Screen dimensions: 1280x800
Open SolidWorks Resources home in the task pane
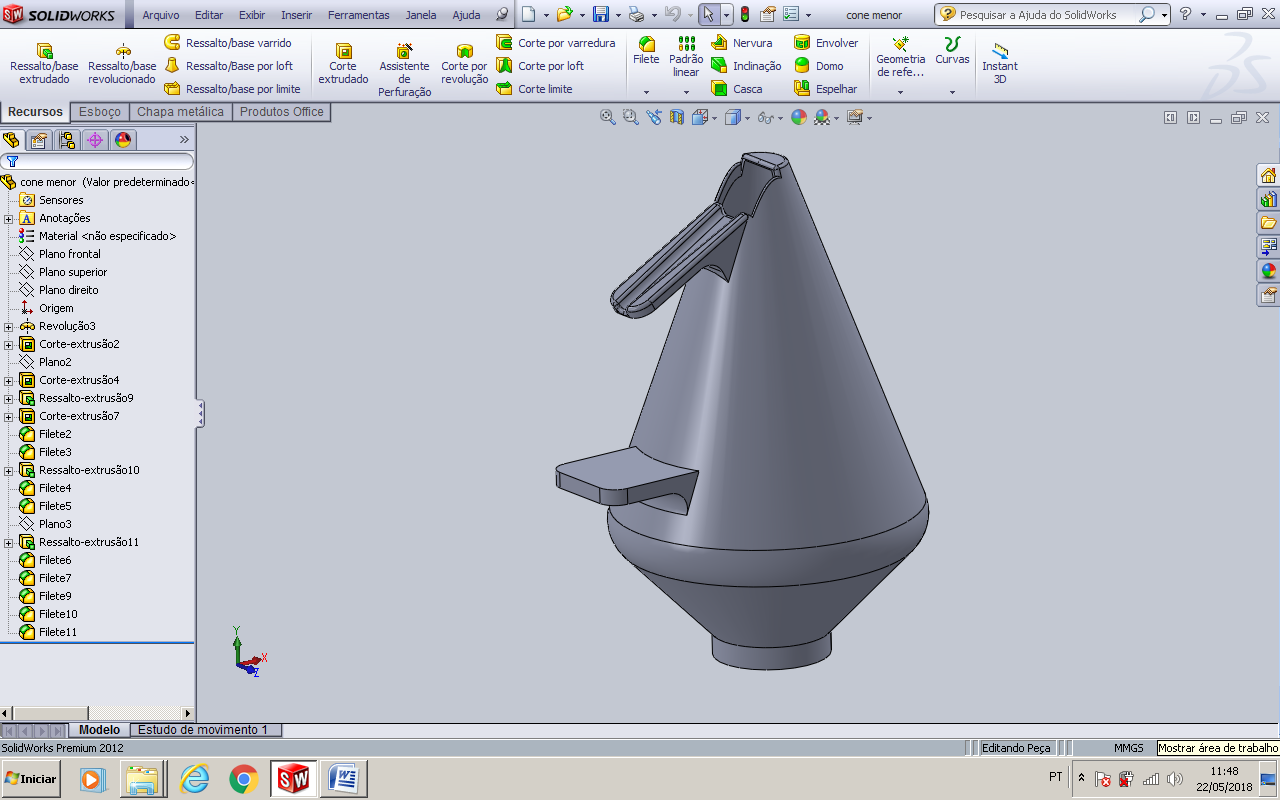[x=1268, y=175]
